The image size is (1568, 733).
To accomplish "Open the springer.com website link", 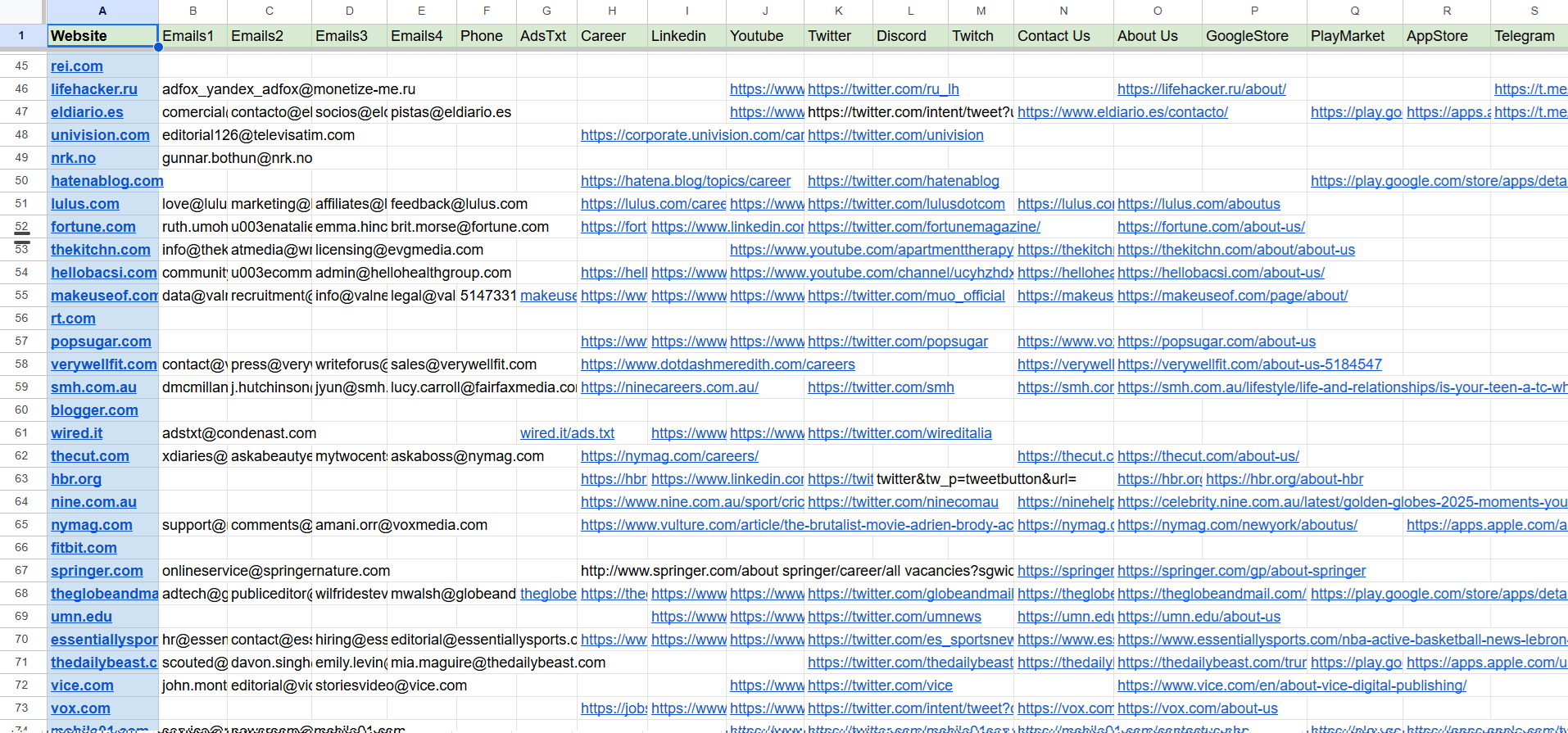I will click(97, 571).
